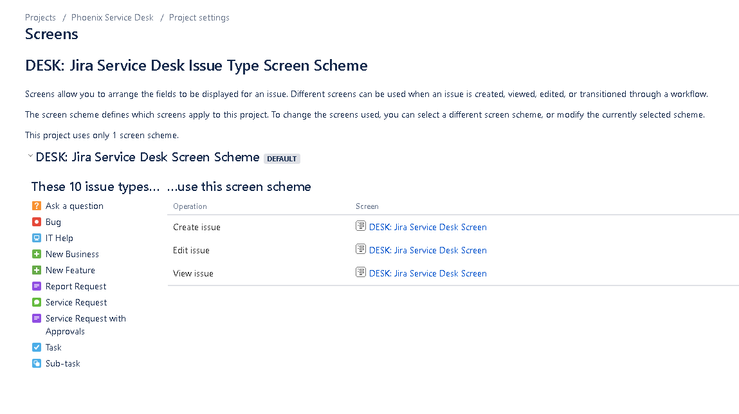Click the screen icon in Create issue row
This screenshot has width=739, height=414.
pyautogui.click(x=361, y=226)
